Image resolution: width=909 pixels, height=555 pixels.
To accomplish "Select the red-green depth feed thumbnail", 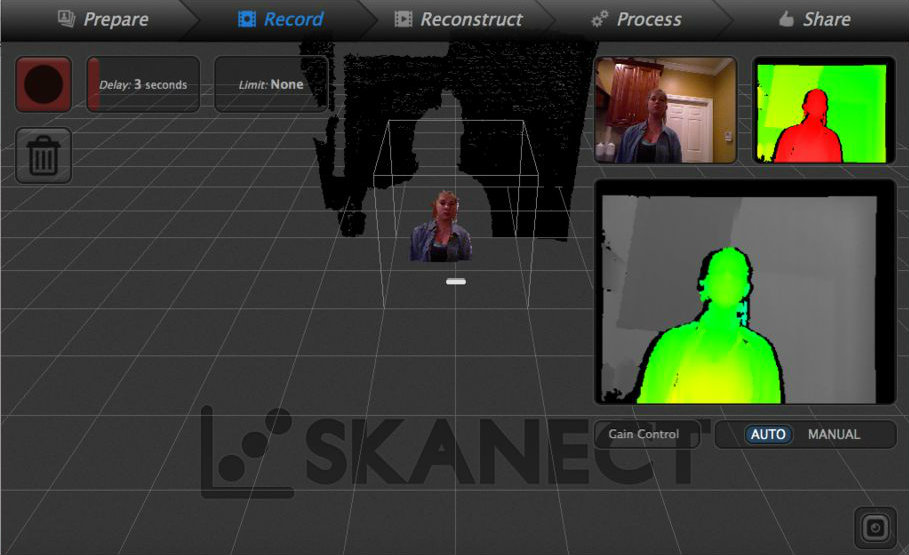I will tap(823, 110).
